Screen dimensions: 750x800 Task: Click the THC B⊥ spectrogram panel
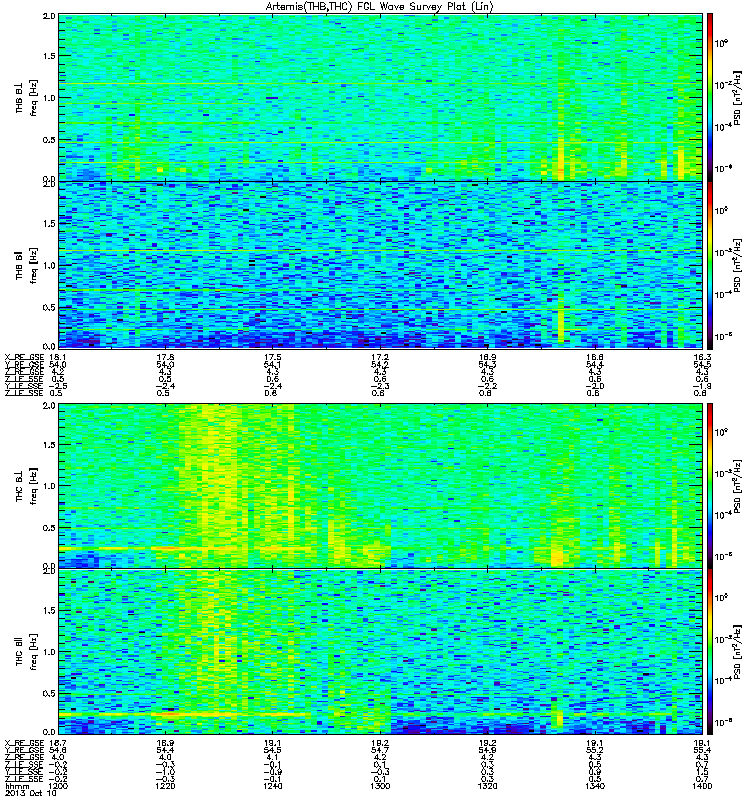pos(380,485)
